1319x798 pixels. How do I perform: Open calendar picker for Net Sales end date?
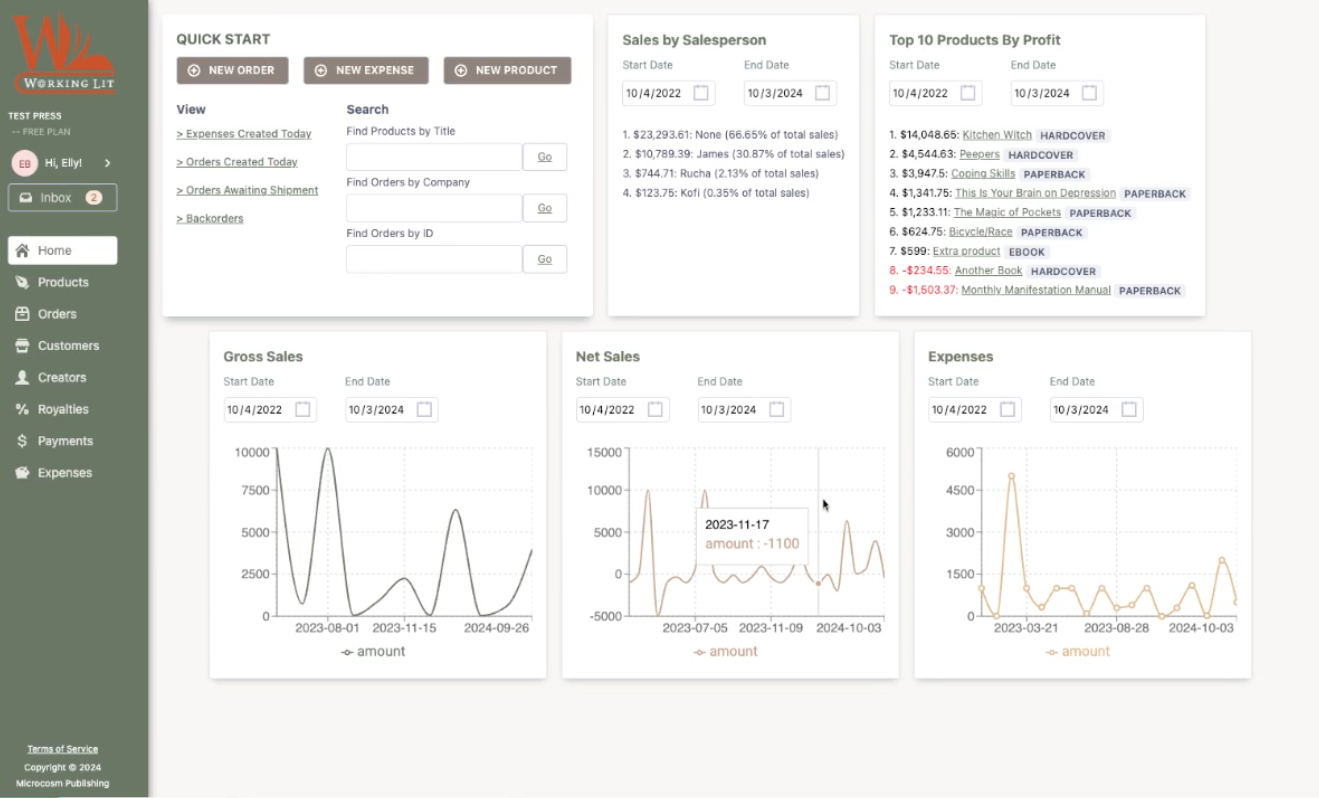[776, 410]
